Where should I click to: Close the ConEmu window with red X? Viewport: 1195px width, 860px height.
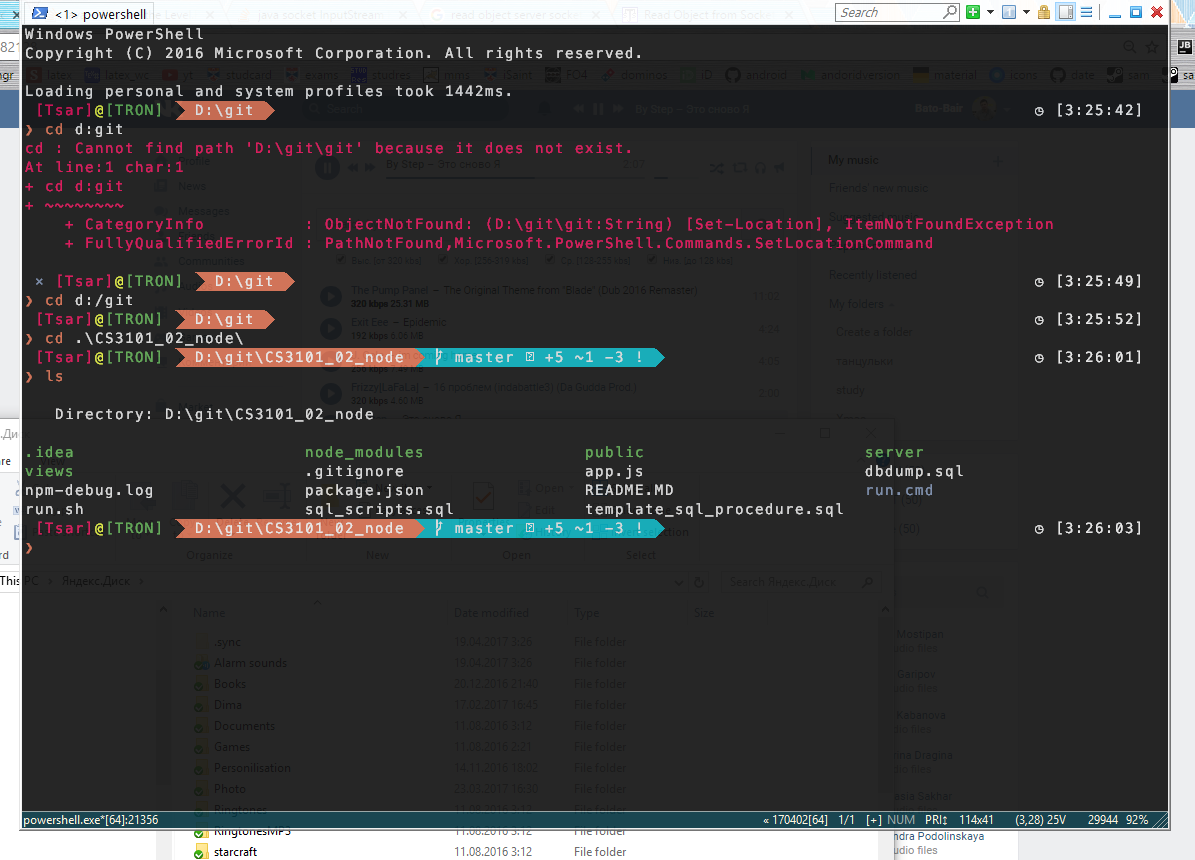1157,12
